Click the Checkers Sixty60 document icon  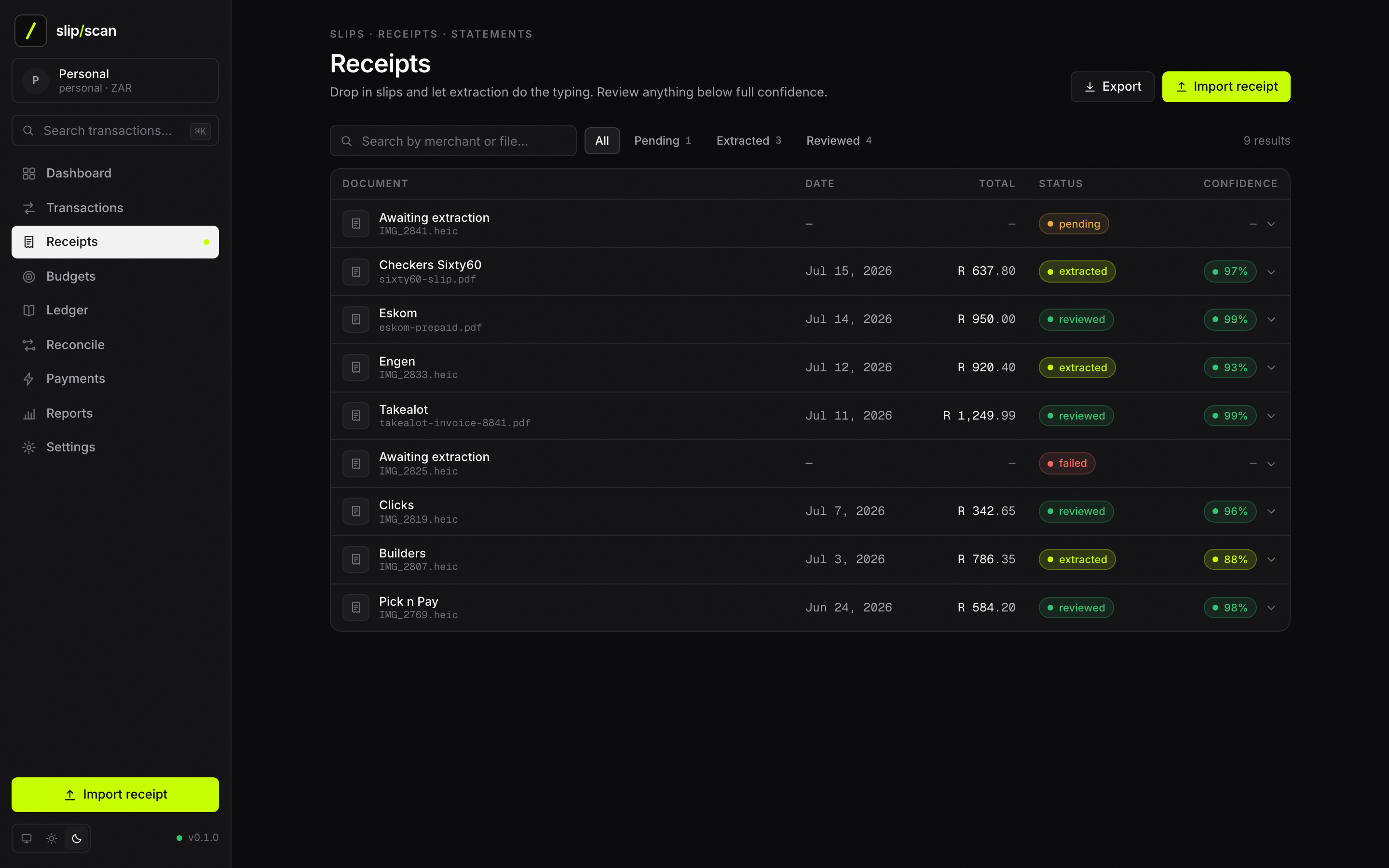click(356, 271)
